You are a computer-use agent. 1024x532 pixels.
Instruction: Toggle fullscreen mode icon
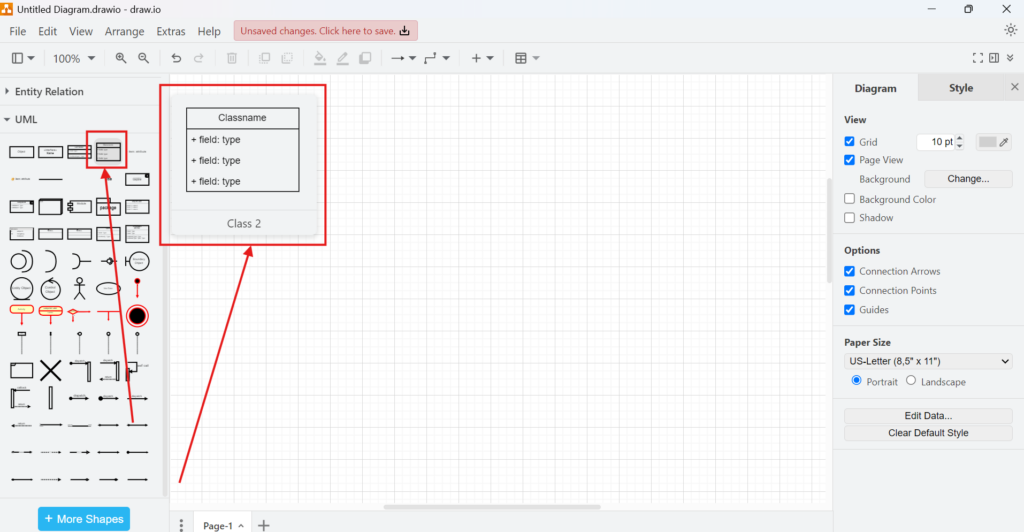click(978, 58)
